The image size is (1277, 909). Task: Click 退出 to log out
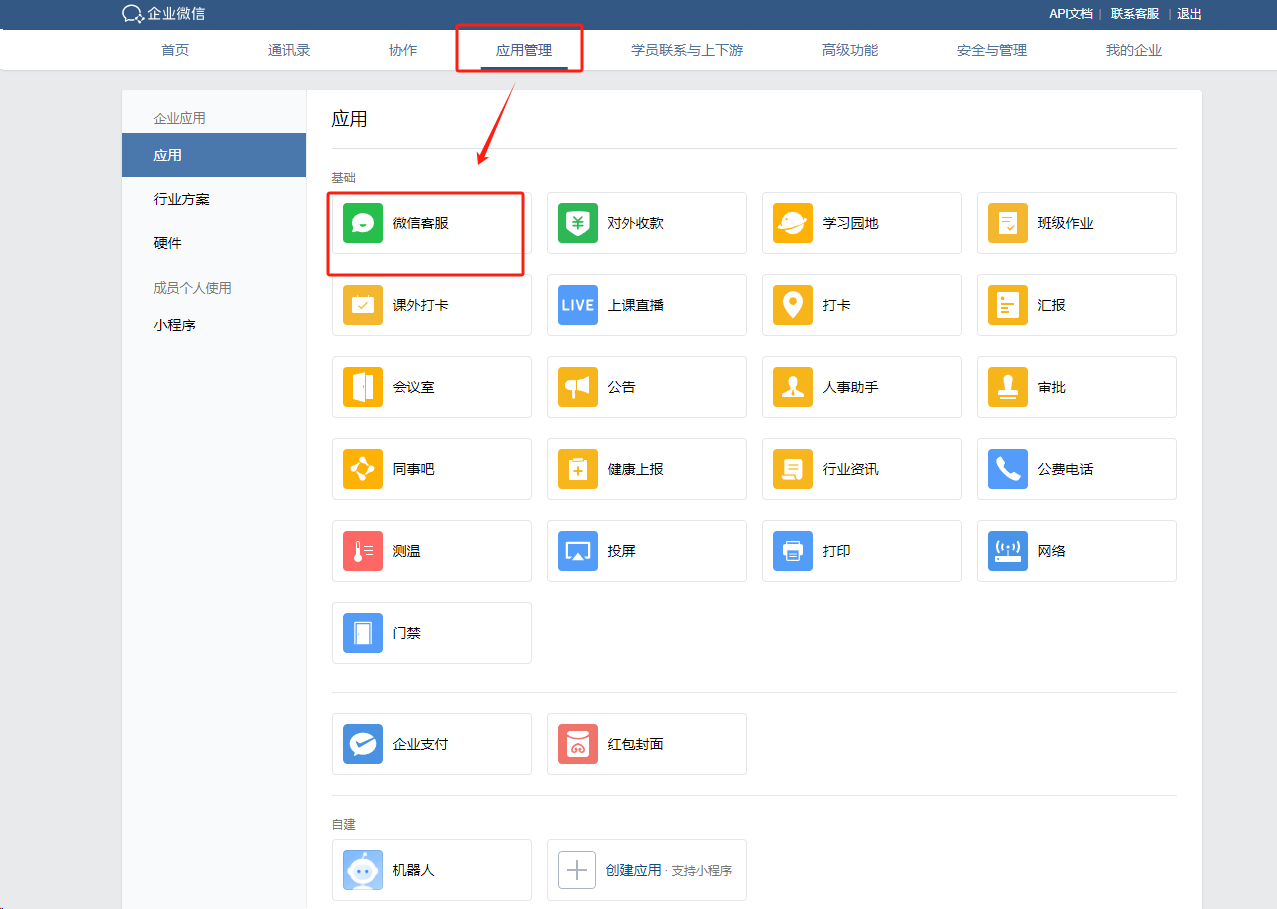click(1189, 14)
